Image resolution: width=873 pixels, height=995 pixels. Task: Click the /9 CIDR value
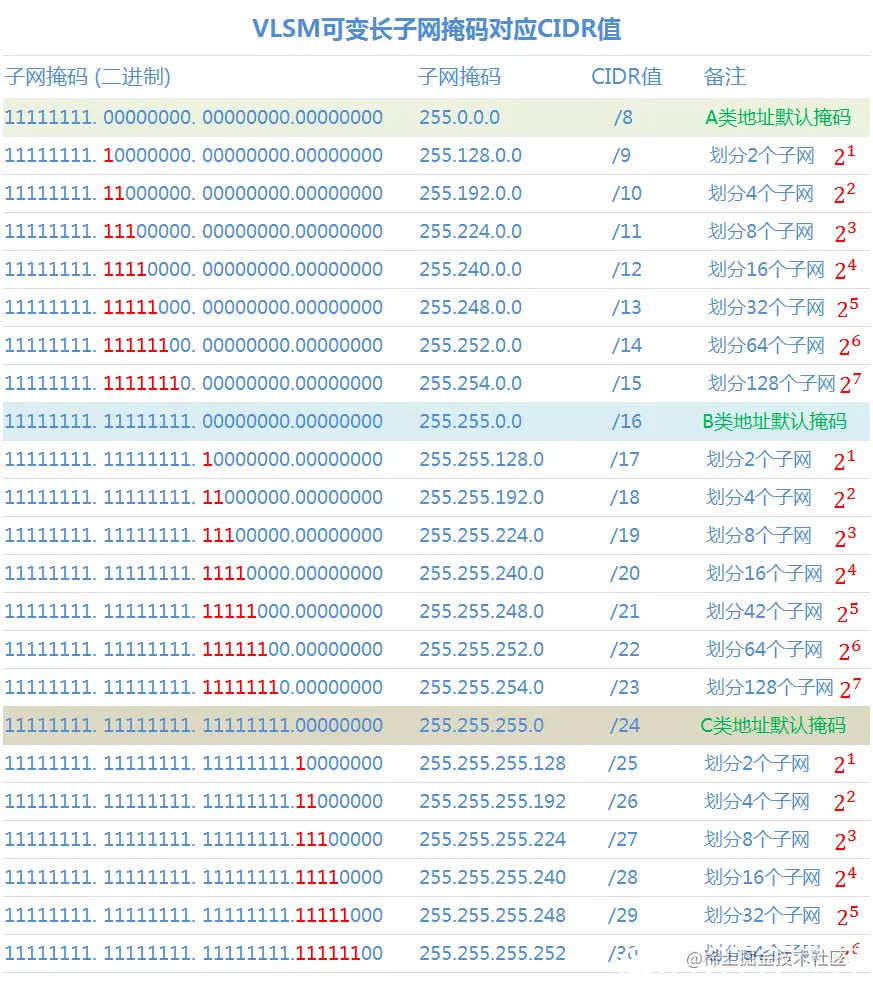coord(621,155)
